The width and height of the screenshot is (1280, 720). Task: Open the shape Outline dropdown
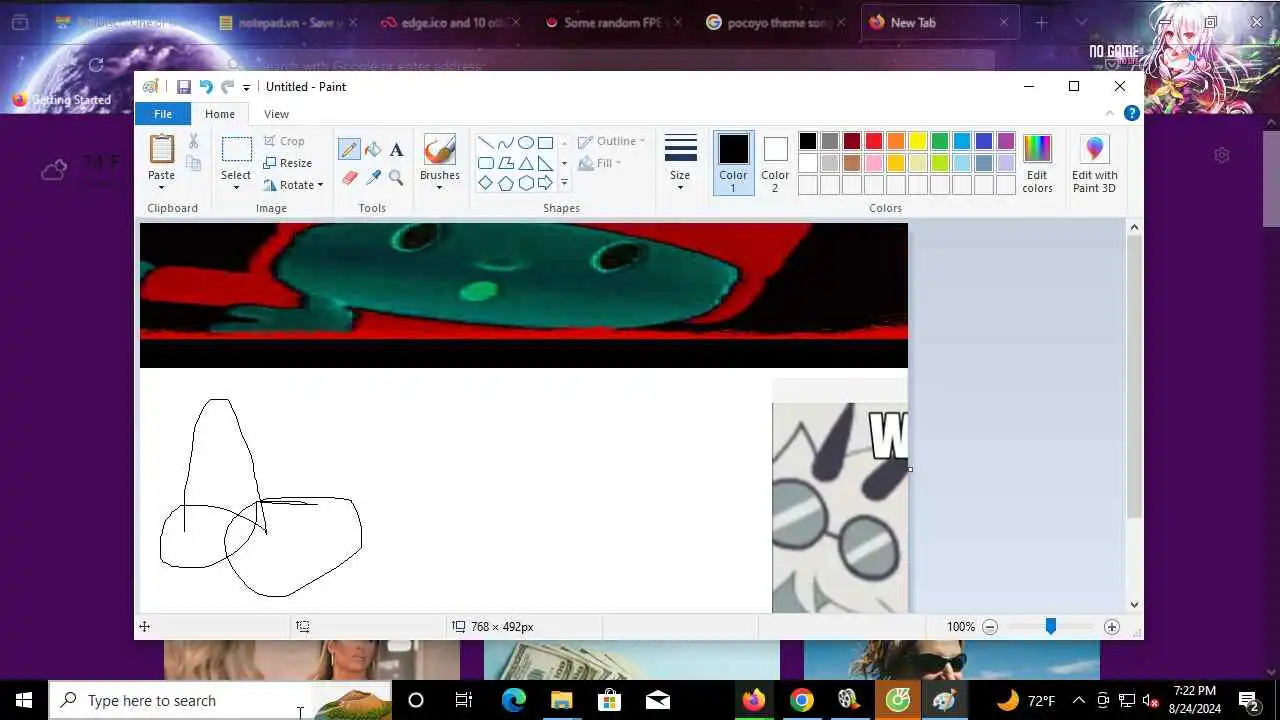coord(611,141)
